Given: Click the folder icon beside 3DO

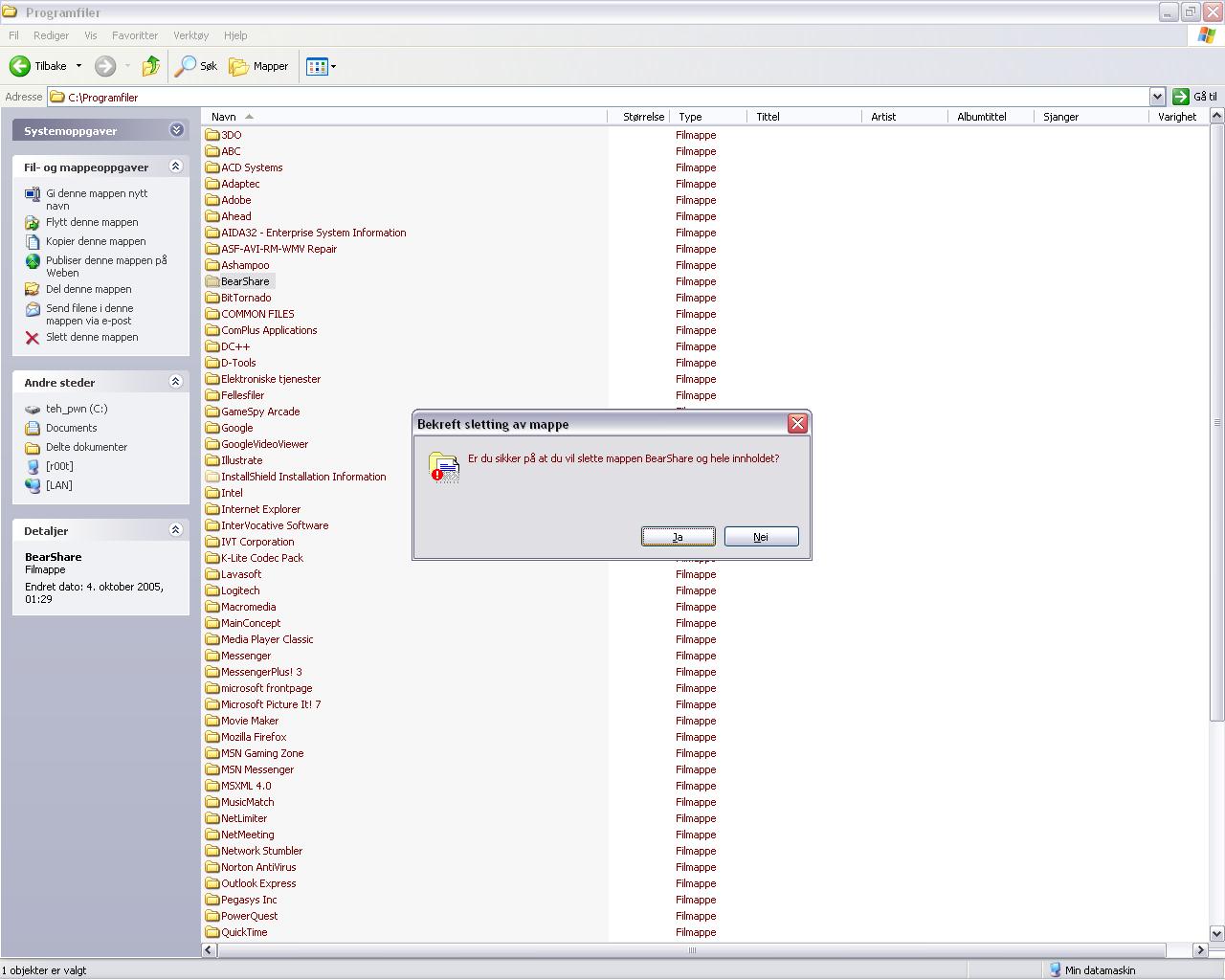Looking at the screenshot, I should [212, 135].
